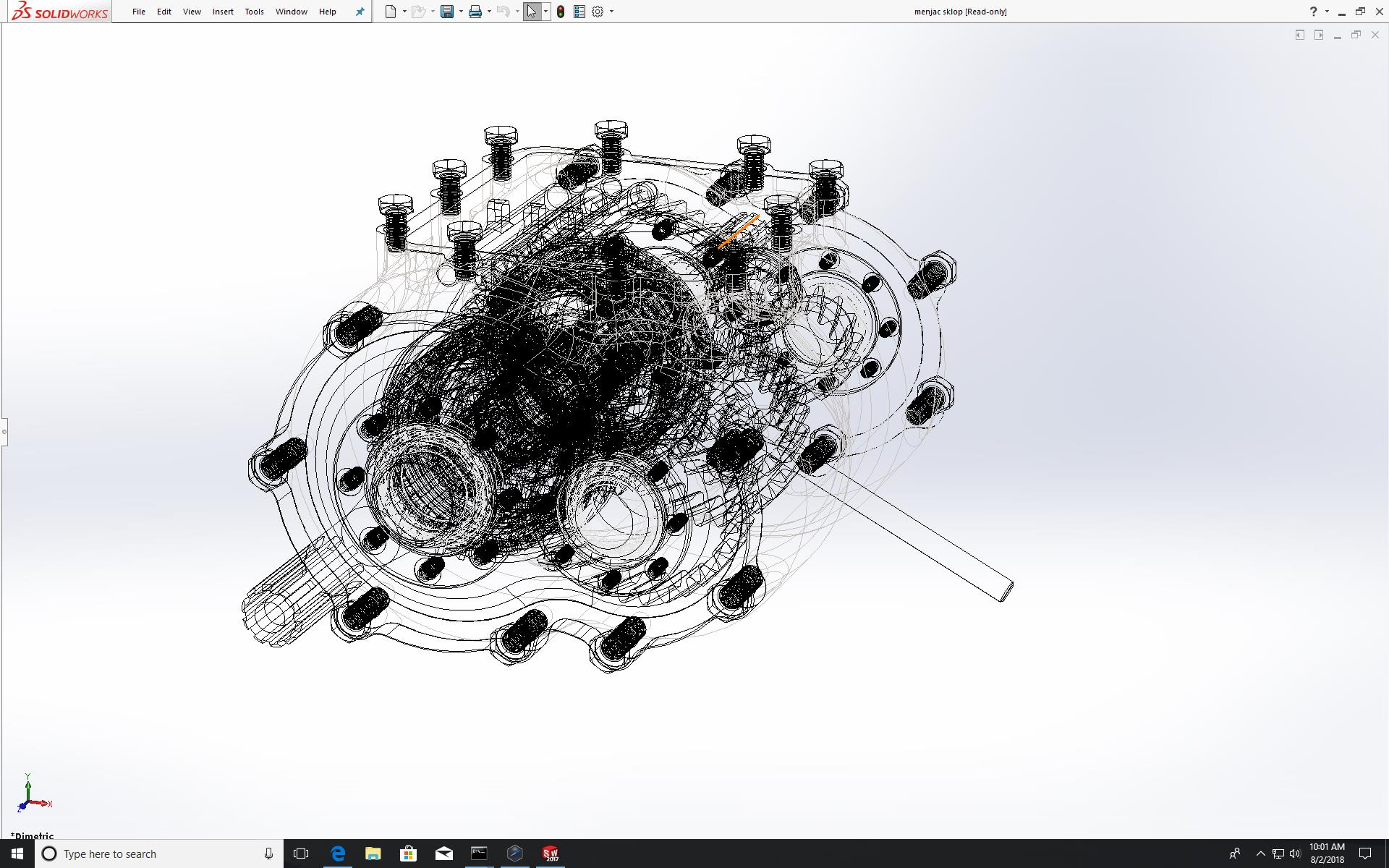Click the Rebuild traffic light icon
Viewport: 1389px width, 868px height.
(x=561, y=12)
